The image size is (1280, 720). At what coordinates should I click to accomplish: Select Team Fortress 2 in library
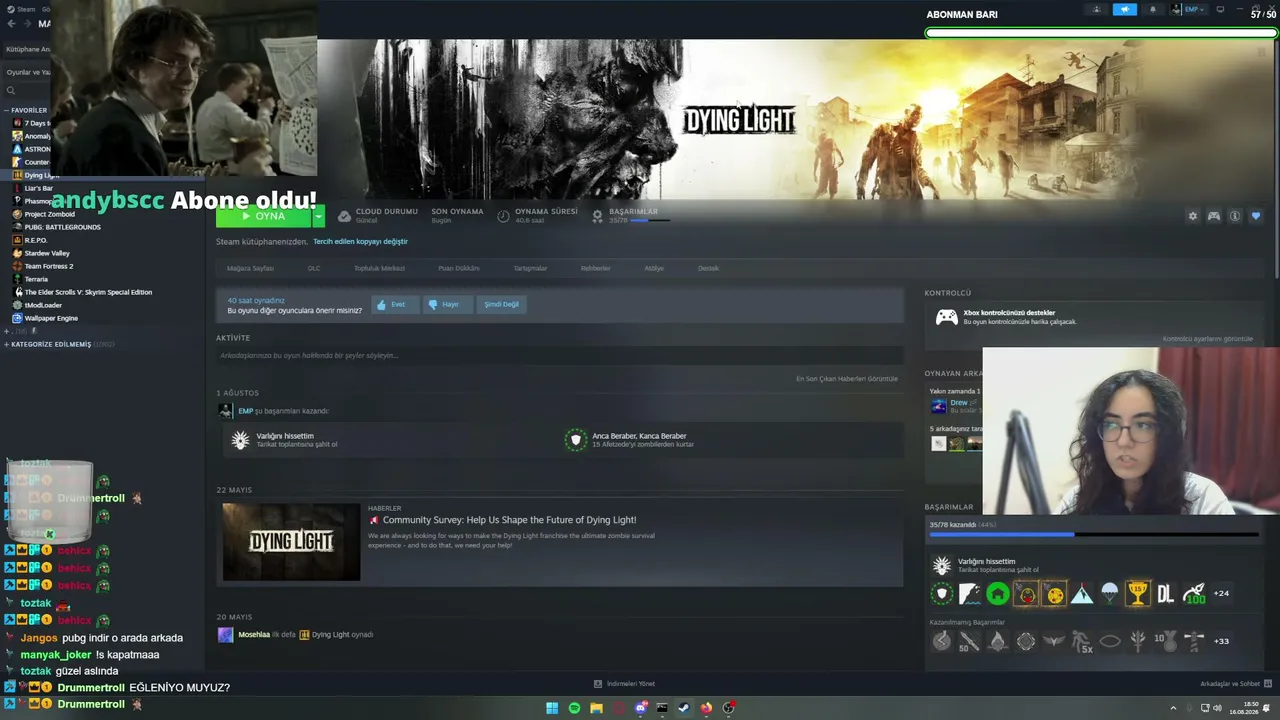pyautogui.click(x=49, y=266)
